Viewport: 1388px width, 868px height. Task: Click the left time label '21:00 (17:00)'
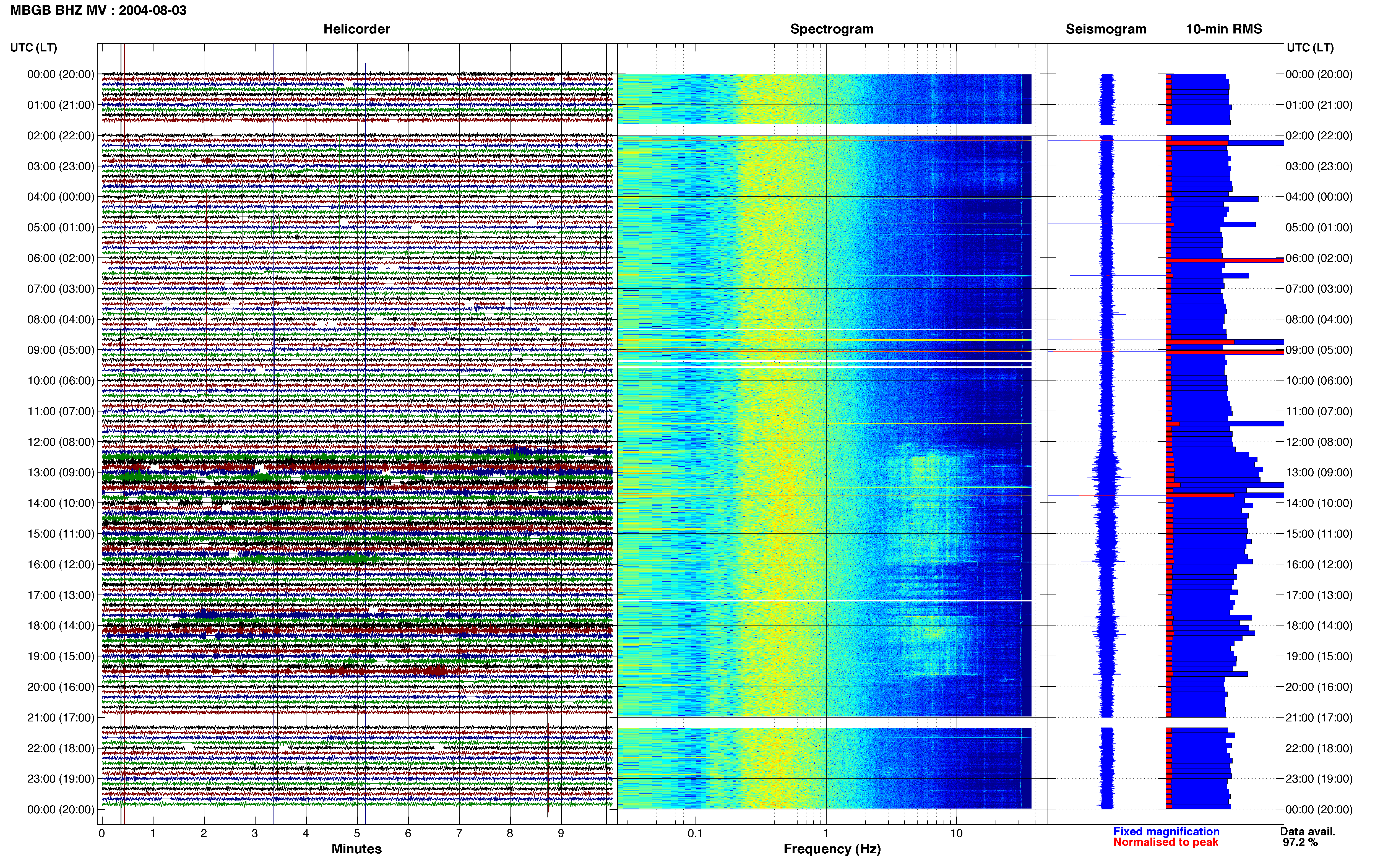tap(61, 718)
